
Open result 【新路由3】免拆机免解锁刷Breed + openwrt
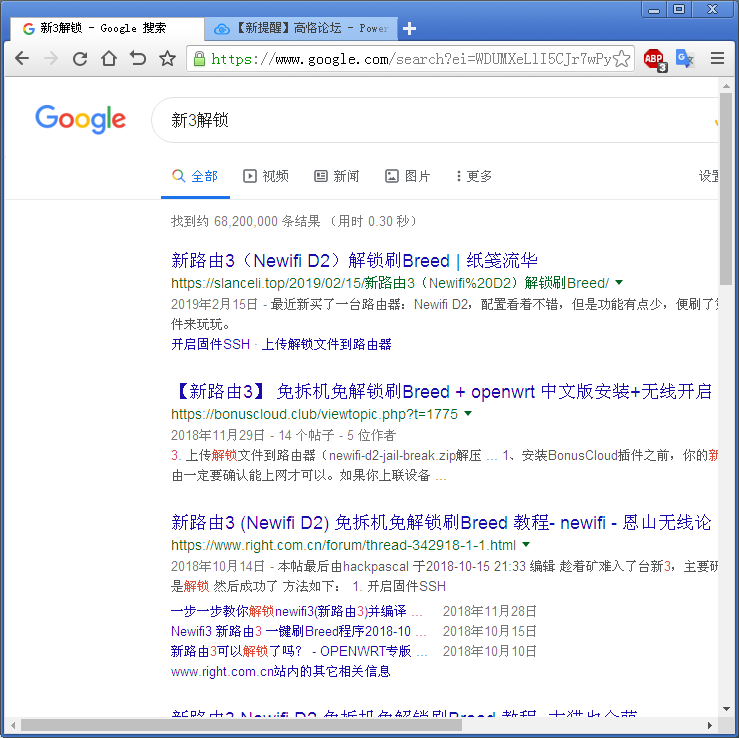pyautogui.click(x=444, y=391)
